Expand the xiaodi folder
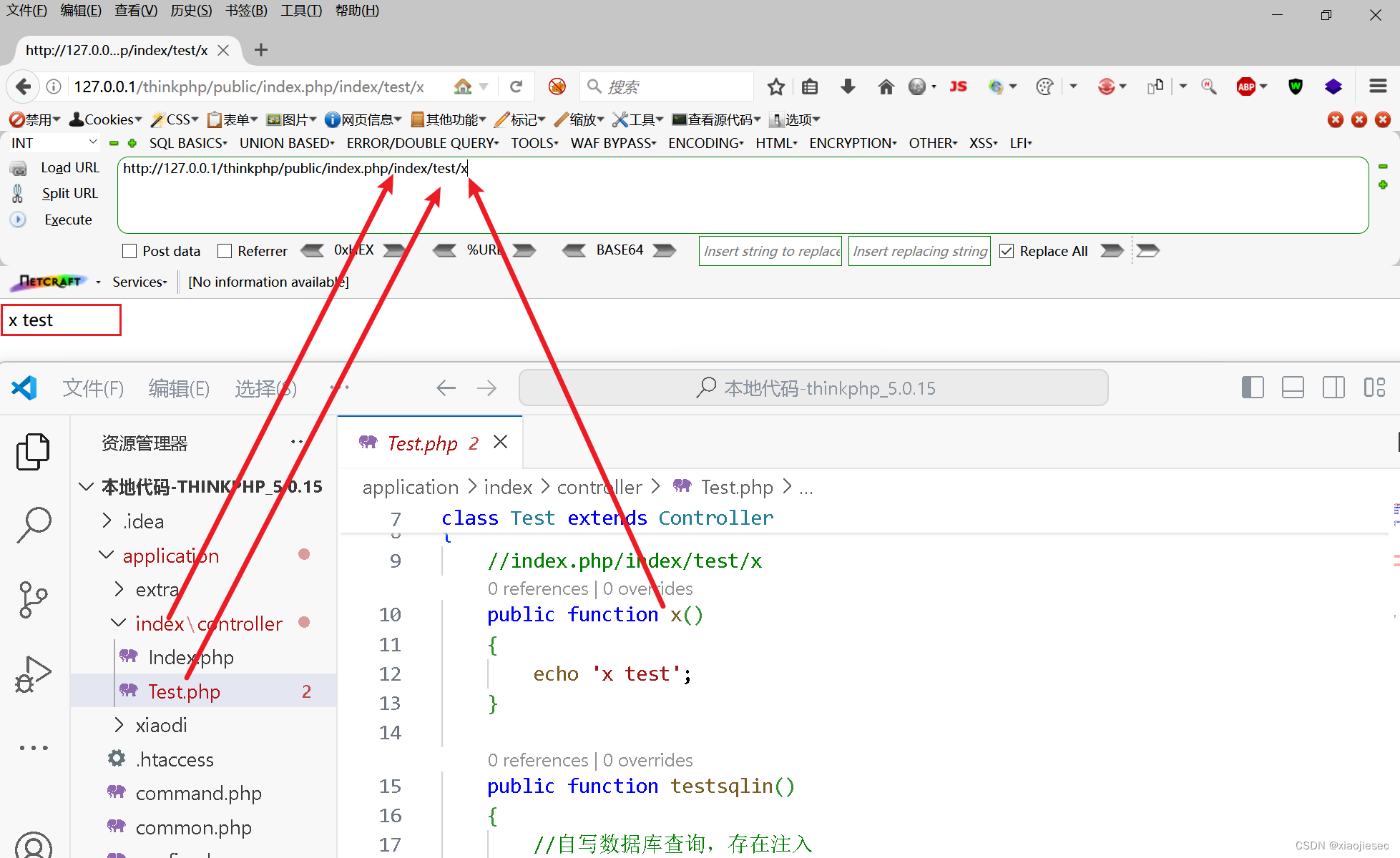This screenshot has height=858, width=1400. coord(161,725)
